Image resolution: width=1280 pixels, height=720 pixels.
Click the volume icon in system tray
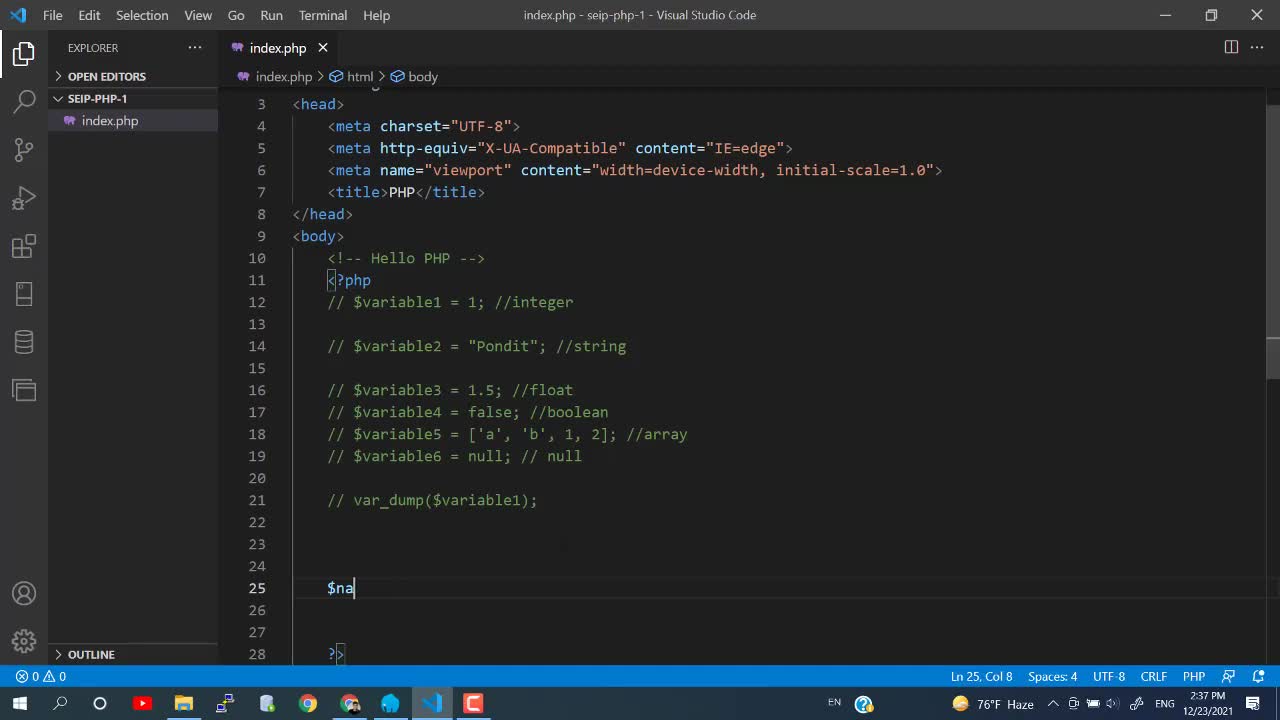tap(1111, 704)
